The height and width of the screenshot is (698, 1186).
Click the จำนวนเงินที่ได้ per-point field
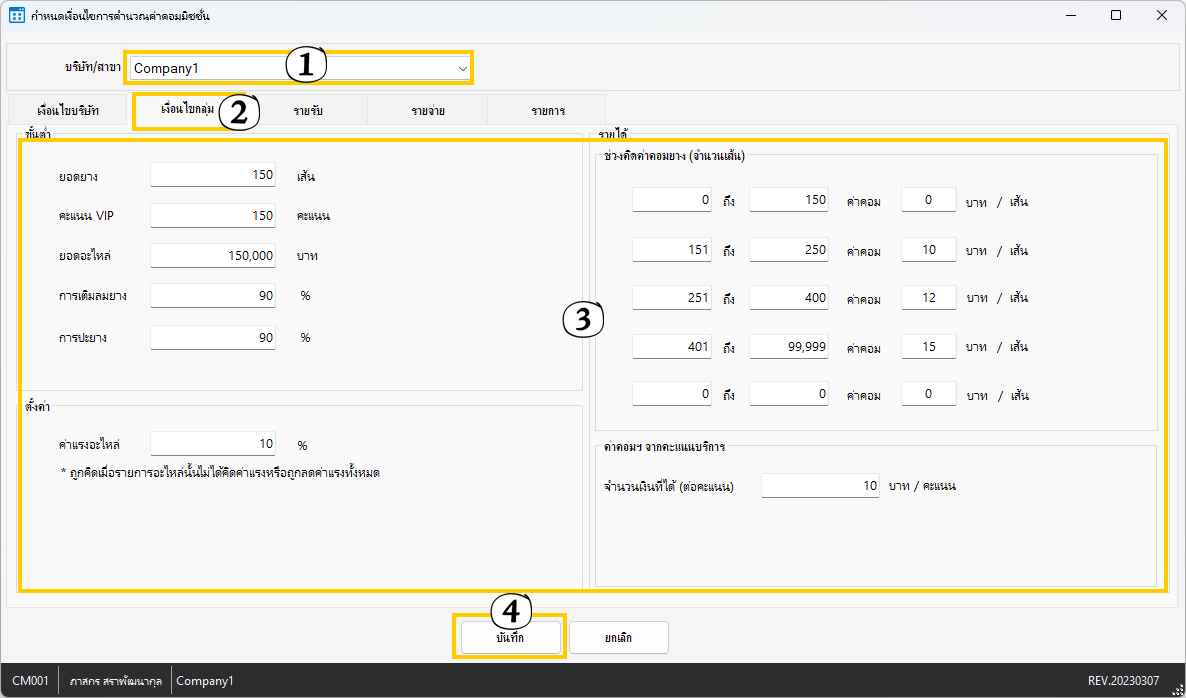(820, 486)
